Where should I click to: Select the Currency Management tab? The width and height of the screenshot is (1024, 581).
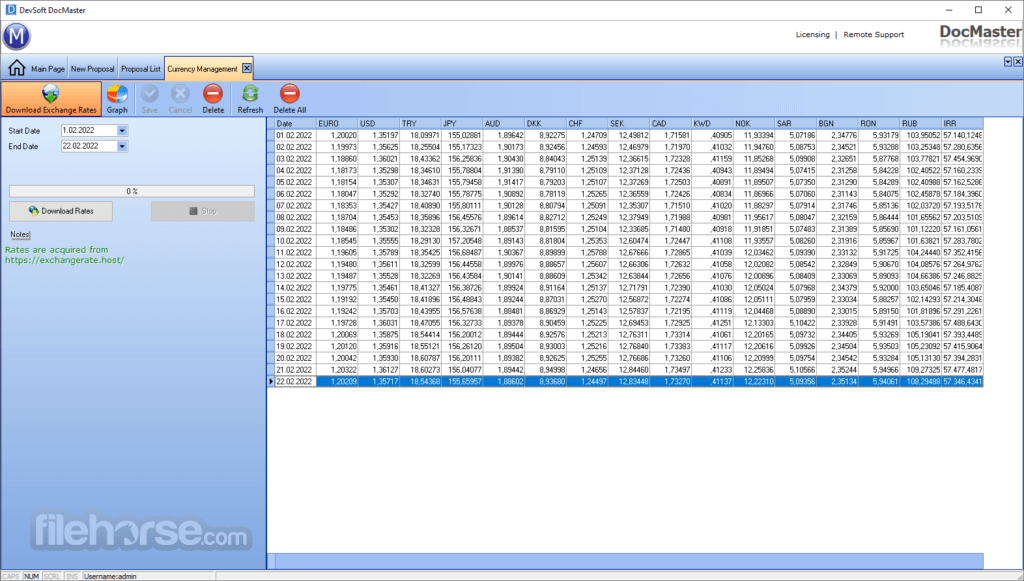tap(202, 69)
